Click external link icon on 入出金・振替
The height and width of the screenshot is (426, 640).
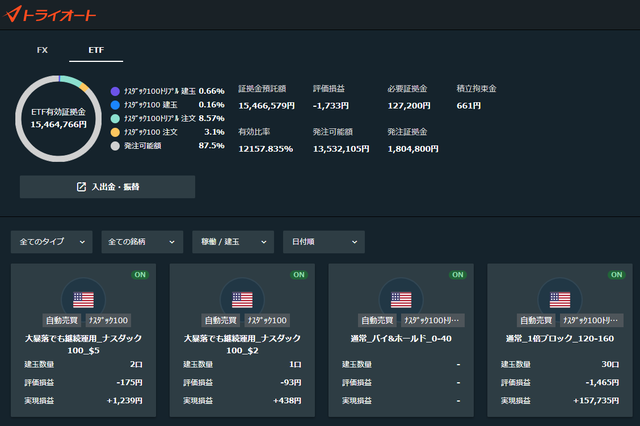coord(81,187)
